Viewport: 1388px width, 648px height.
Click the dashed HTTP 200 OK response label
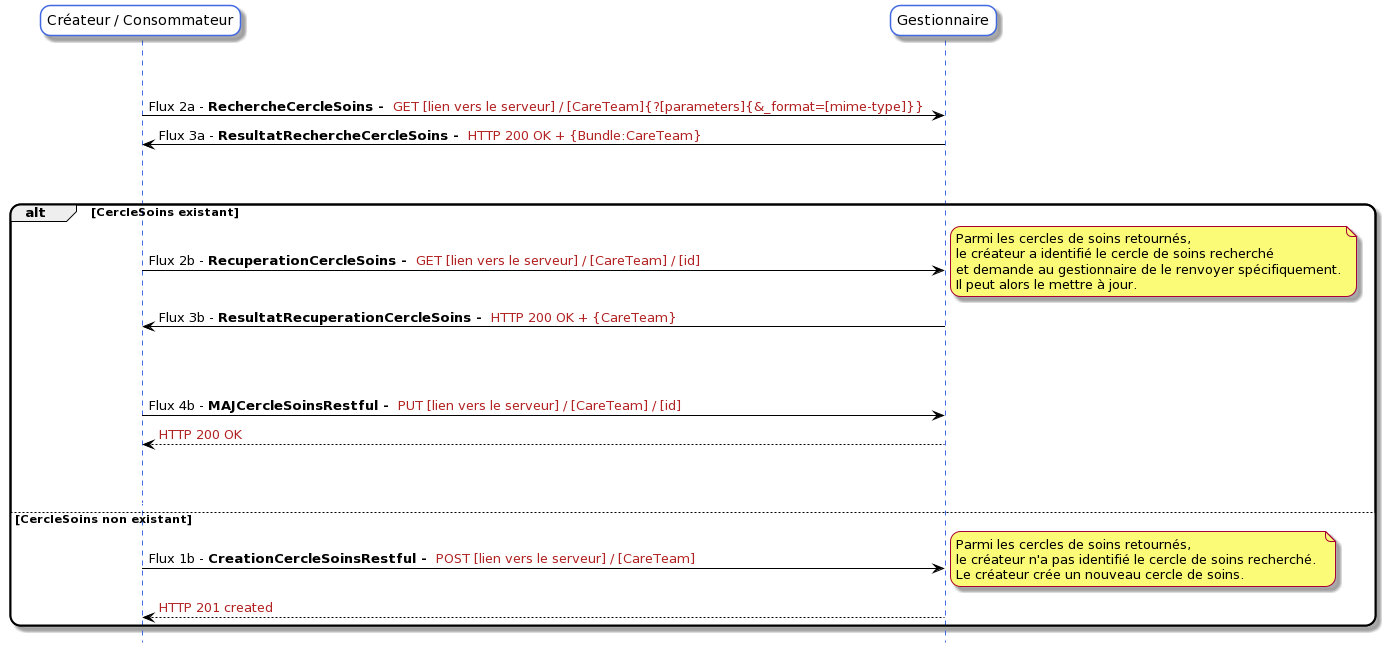[200, 435]
